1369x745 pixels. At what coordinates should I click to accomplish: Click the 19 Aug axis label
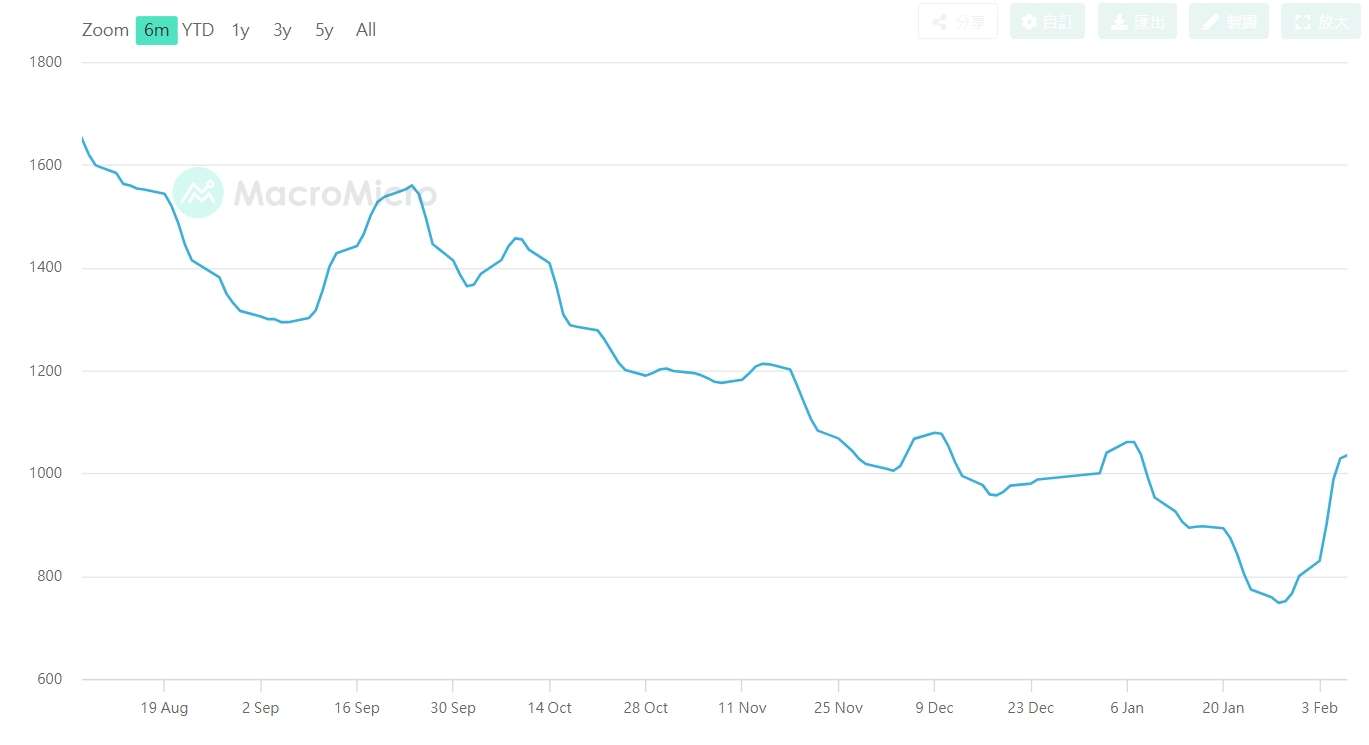click(164, 708)
